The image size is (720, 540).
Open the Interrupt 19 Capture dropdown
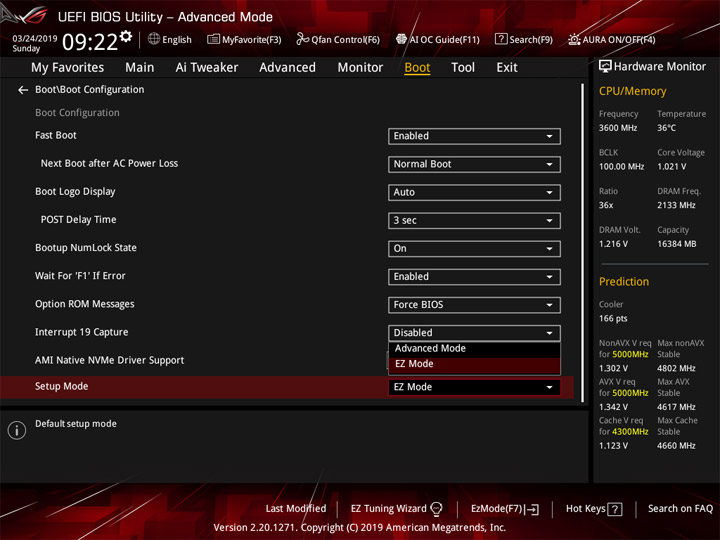(x=474, y=333)
